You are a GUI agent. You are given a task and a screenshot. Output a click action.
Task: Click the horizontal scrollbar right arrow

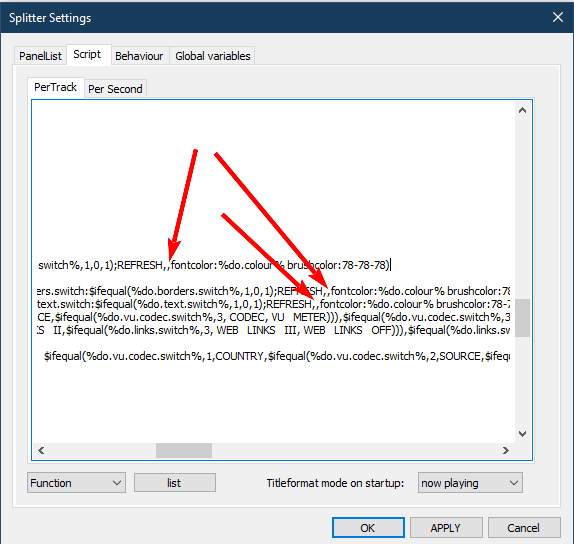point(506,450)
